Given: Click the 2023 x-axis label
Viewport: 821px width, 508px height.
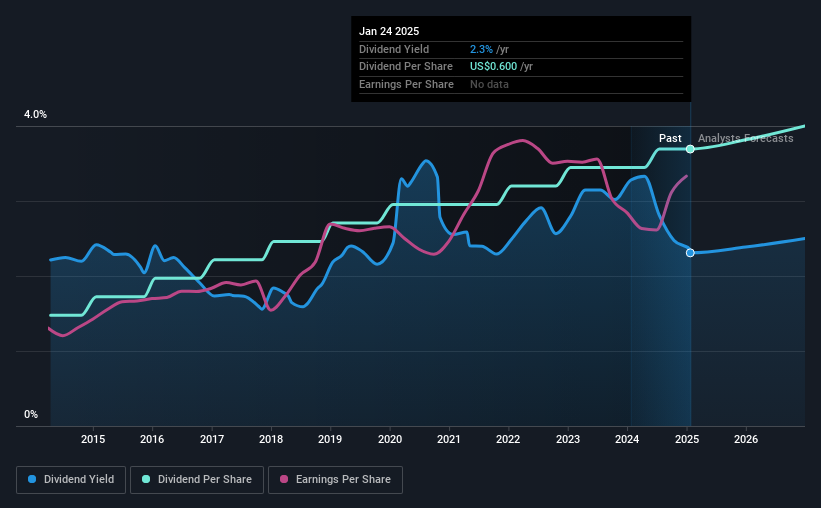Looking at the screenshot, I should [568, 439].
